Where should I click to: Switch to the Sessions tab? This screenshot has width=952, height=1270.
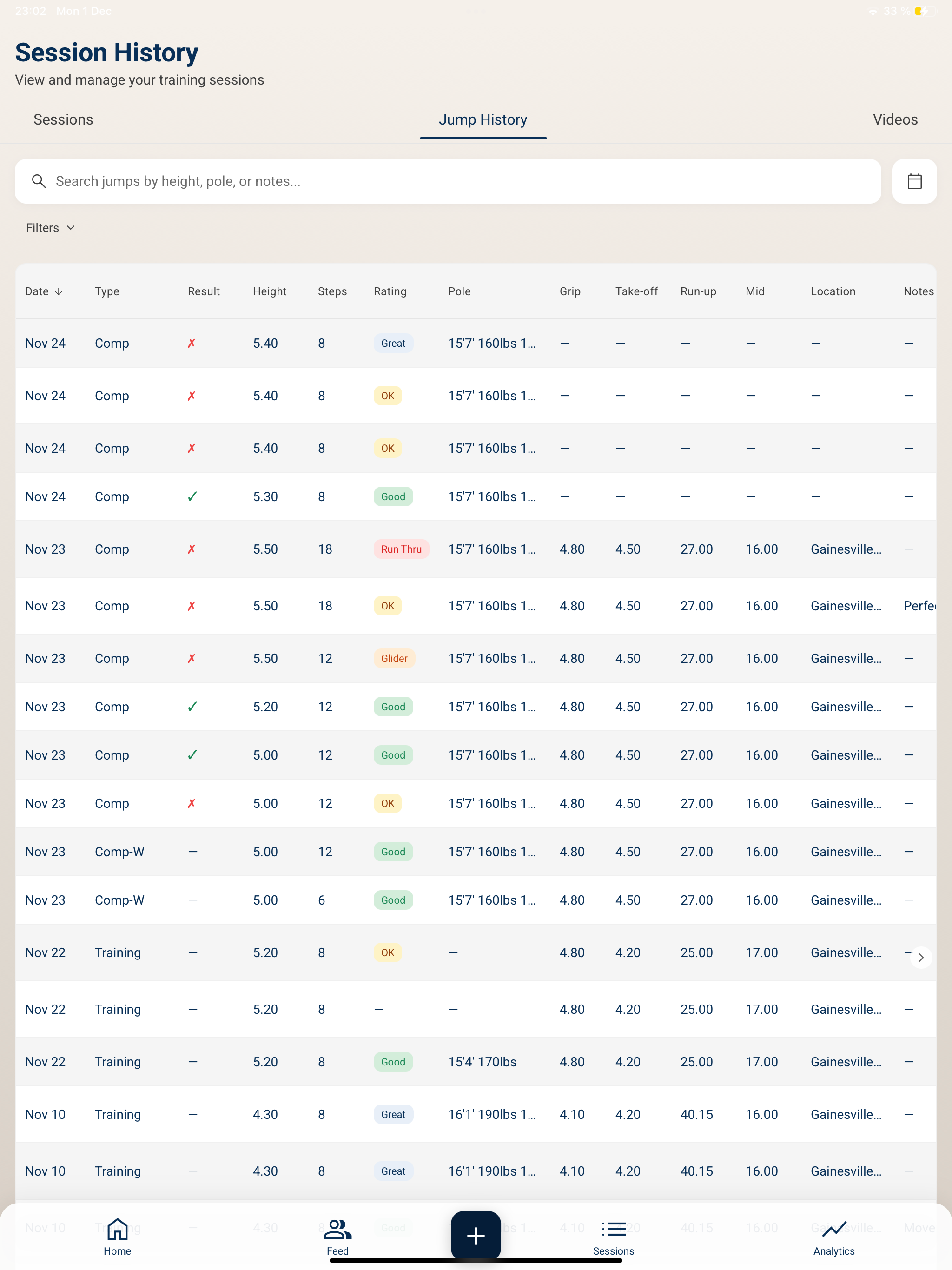(63, 119)
